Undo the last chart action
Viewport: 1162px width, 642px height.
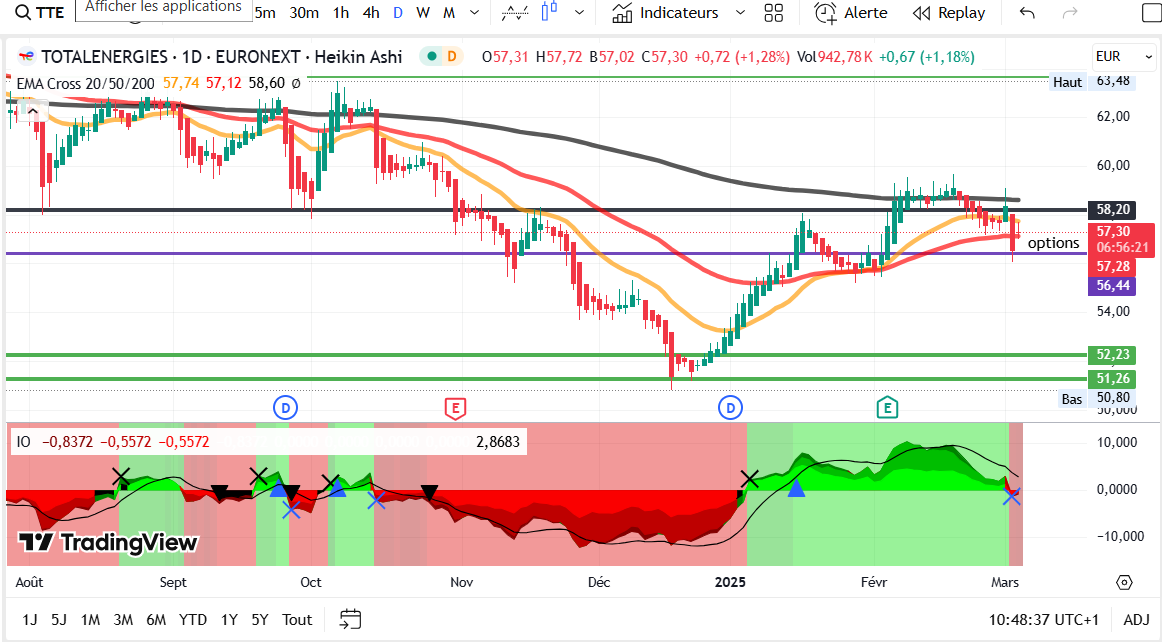[1027, 13]
